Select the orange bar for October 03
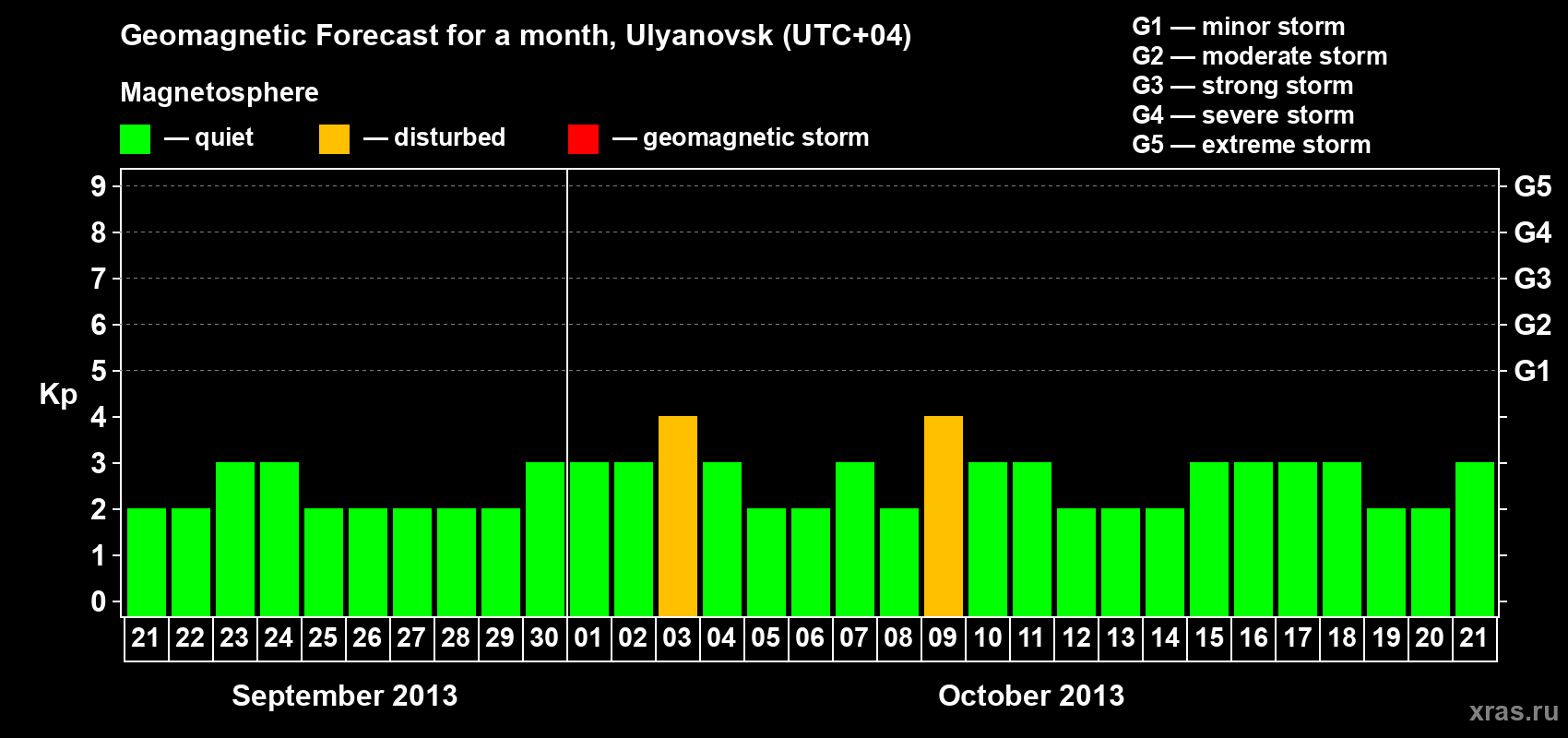Viewport: 1568px width, 738px height. tap(678, 516)
